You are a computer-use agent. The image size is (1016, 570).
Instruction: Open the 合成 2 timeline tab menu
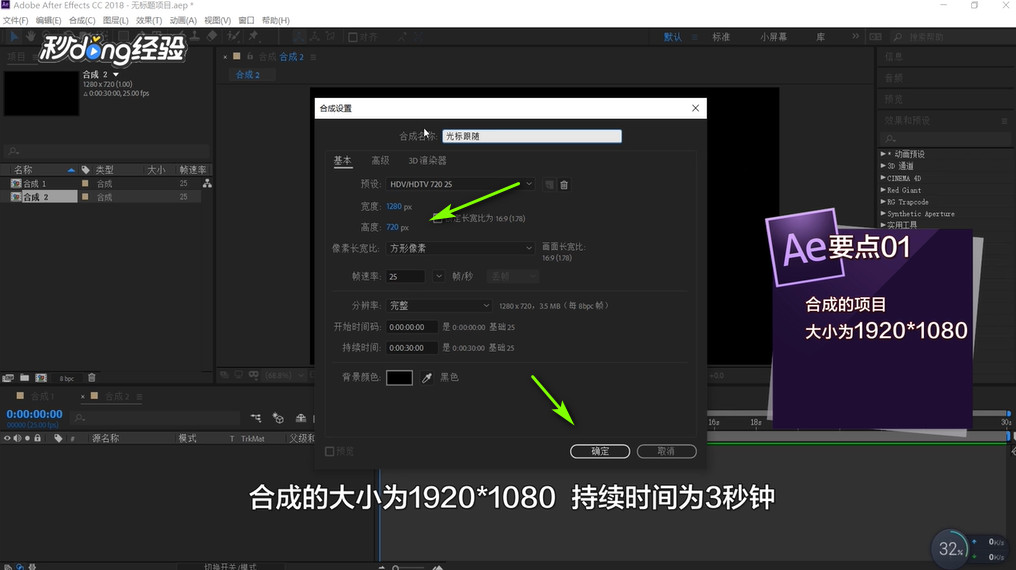tap(139, 396)
